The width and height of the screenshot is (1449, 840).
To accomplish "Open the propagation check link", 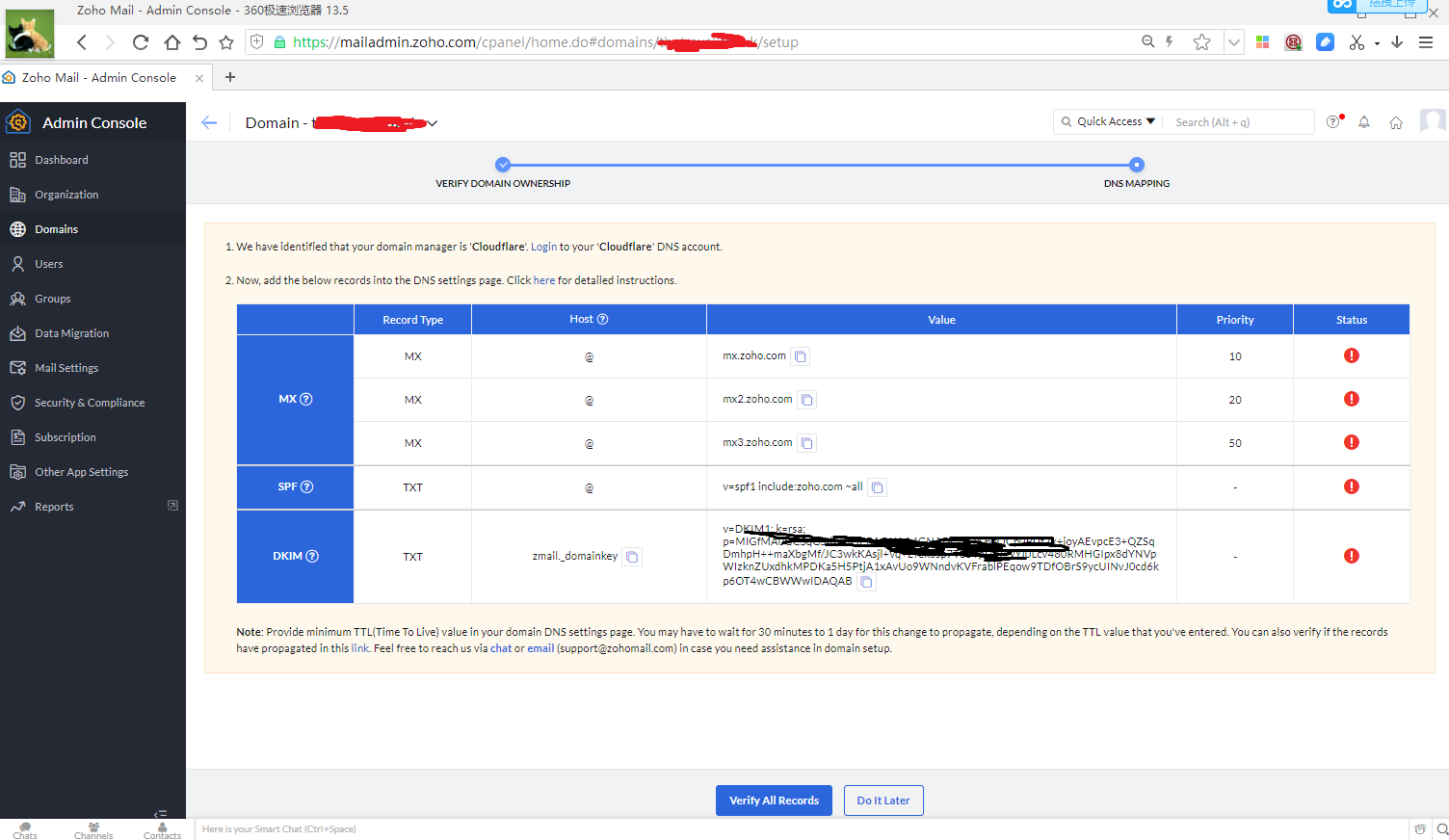I will click(x=360, y=648).
